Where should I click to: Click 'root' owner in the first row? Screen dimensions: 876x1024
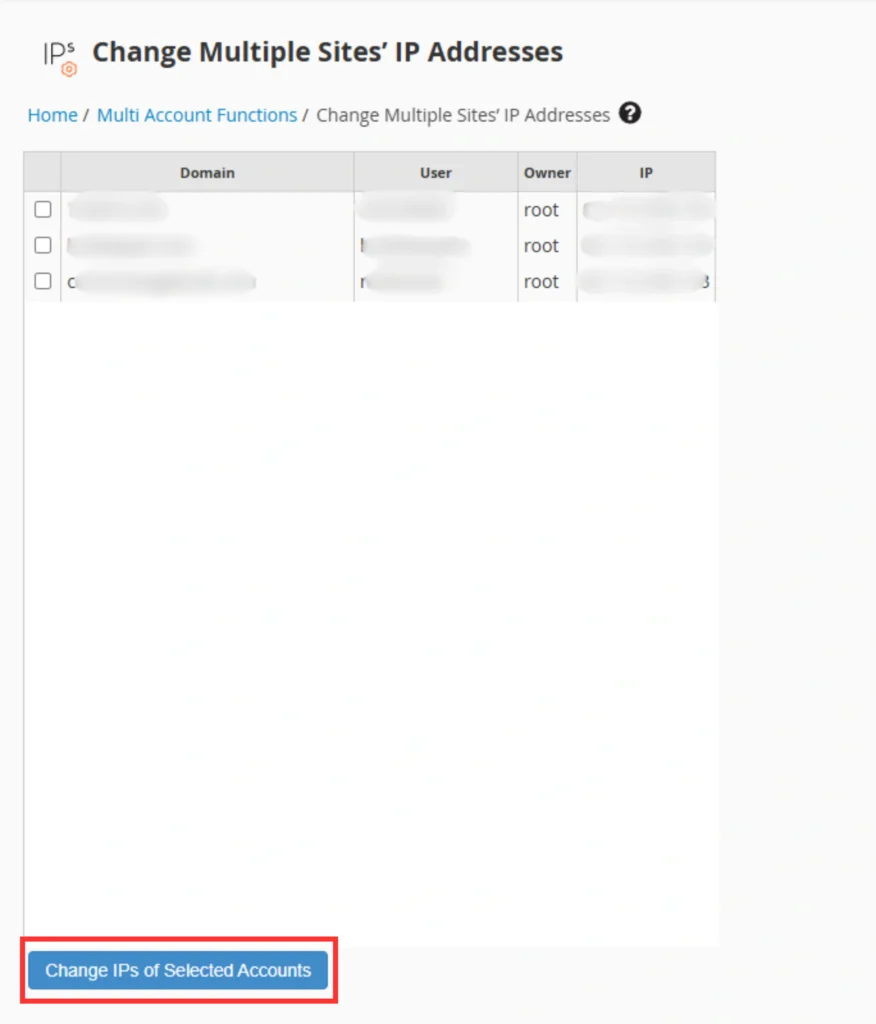point(541,210)
